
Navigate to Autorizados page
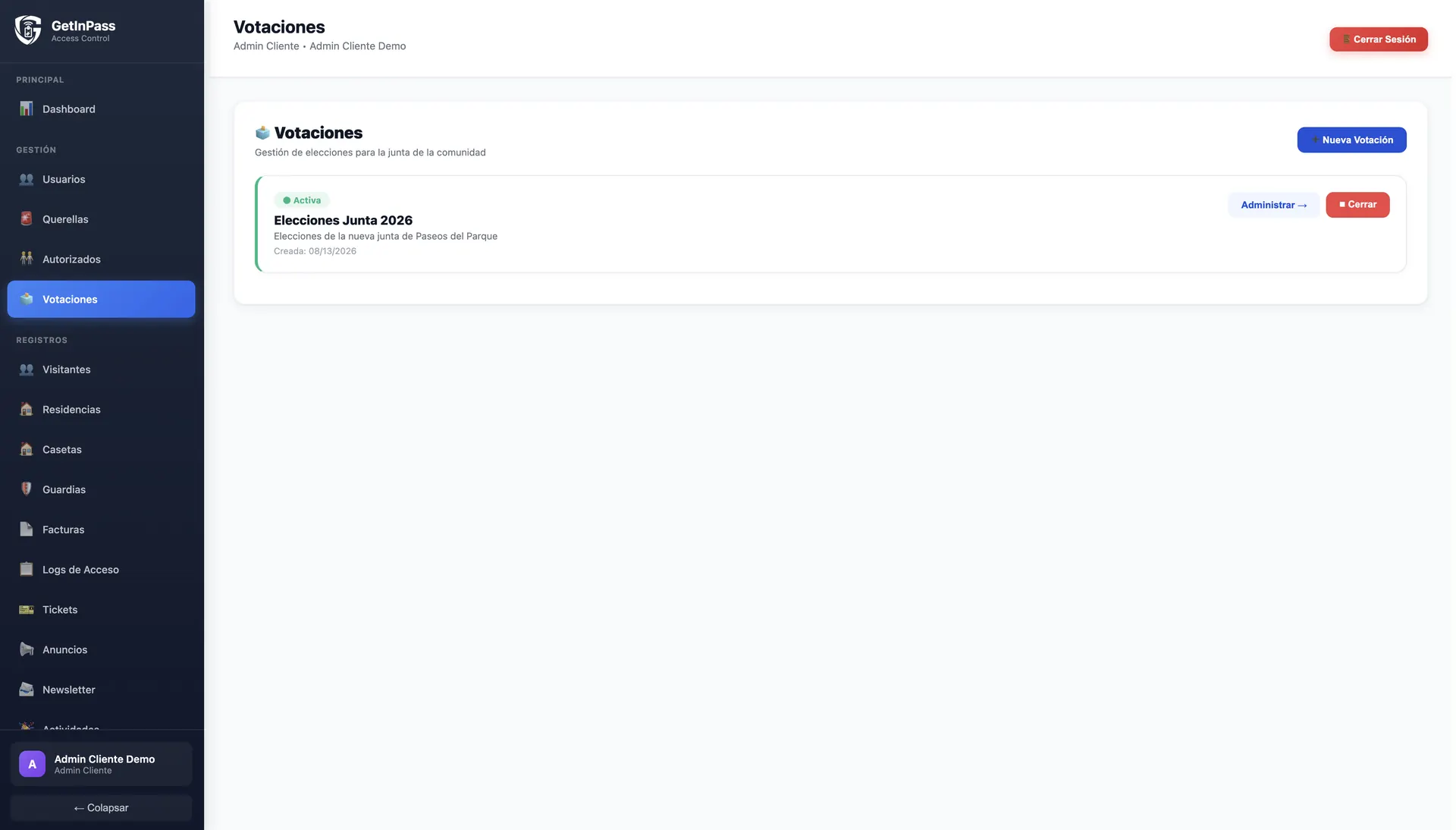101,259
